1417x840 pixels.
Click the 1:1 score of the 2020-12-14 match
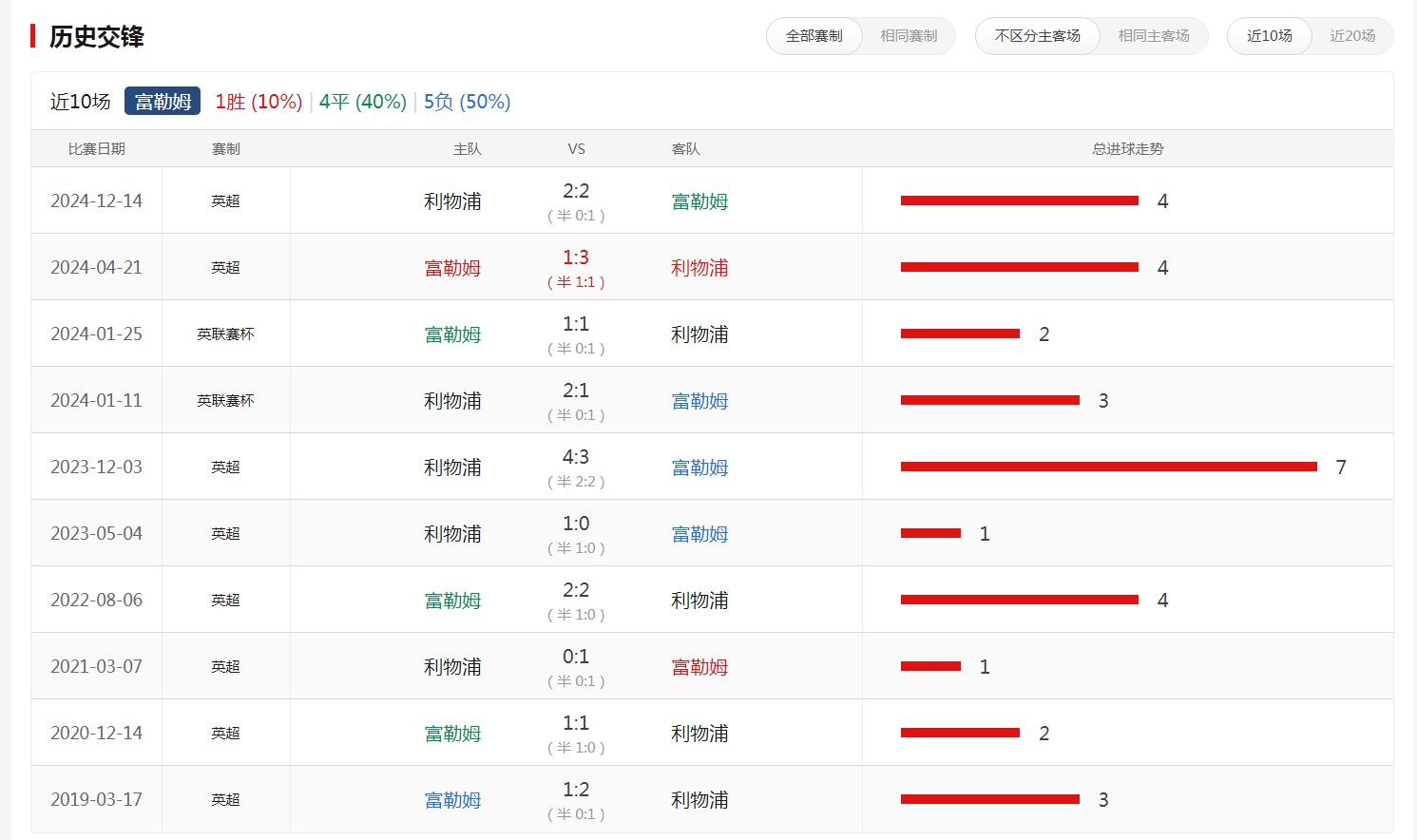(x=576, y=723)
